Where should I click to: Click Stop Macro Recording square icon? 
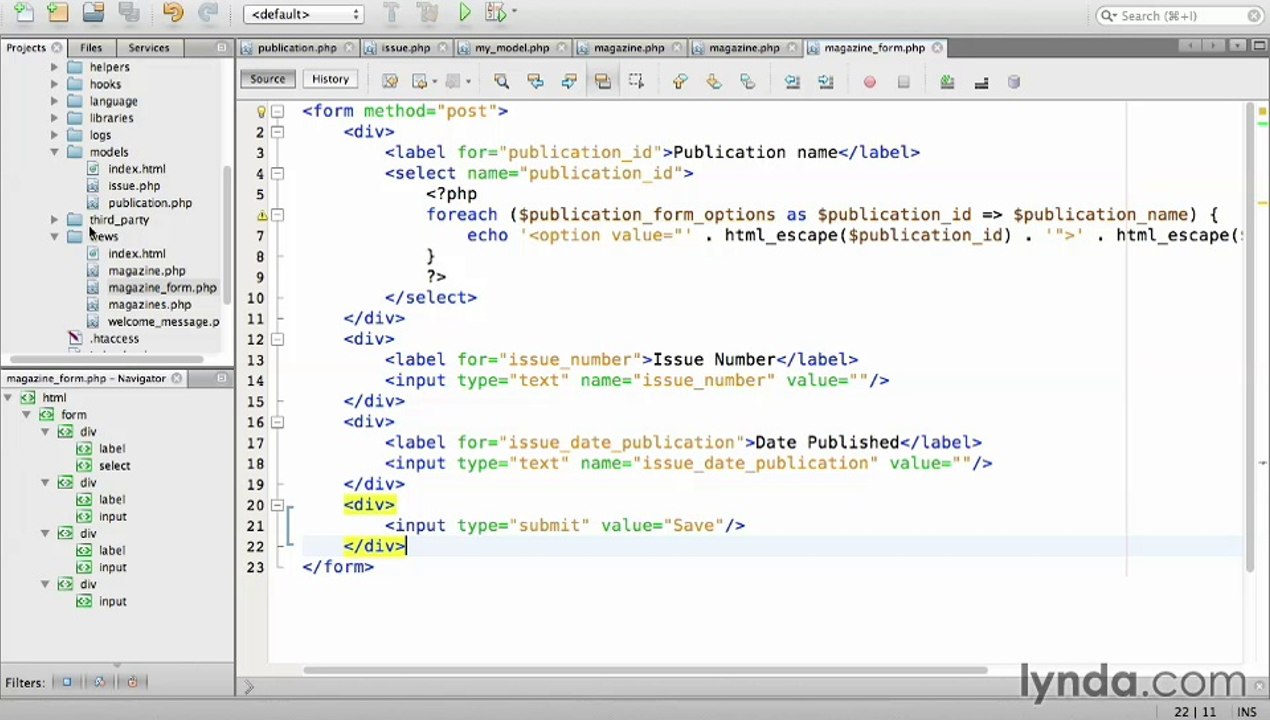click(903, 82)
